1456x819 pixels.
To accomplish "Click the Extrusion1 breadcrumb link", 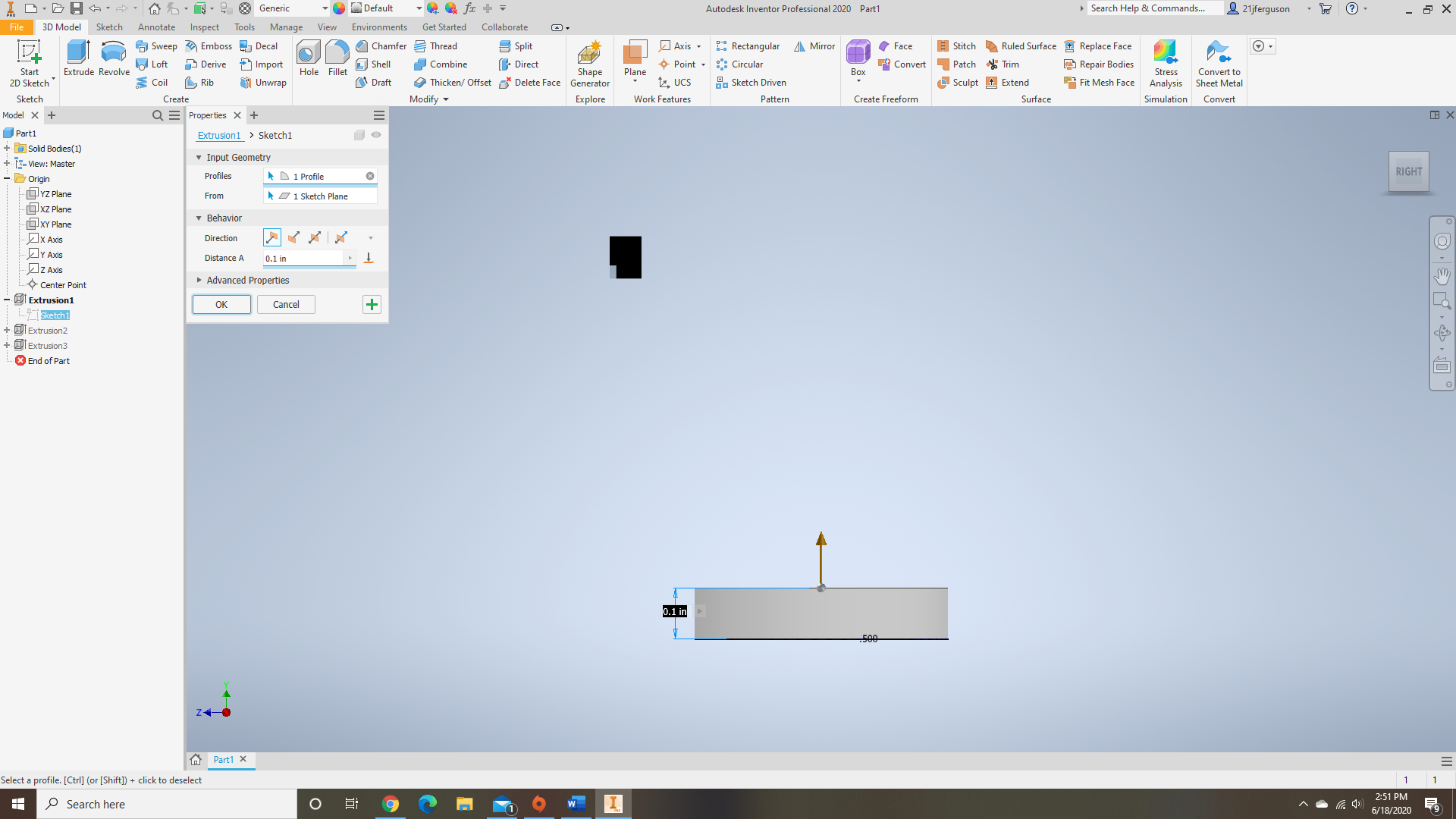I will tap(218, 136).
